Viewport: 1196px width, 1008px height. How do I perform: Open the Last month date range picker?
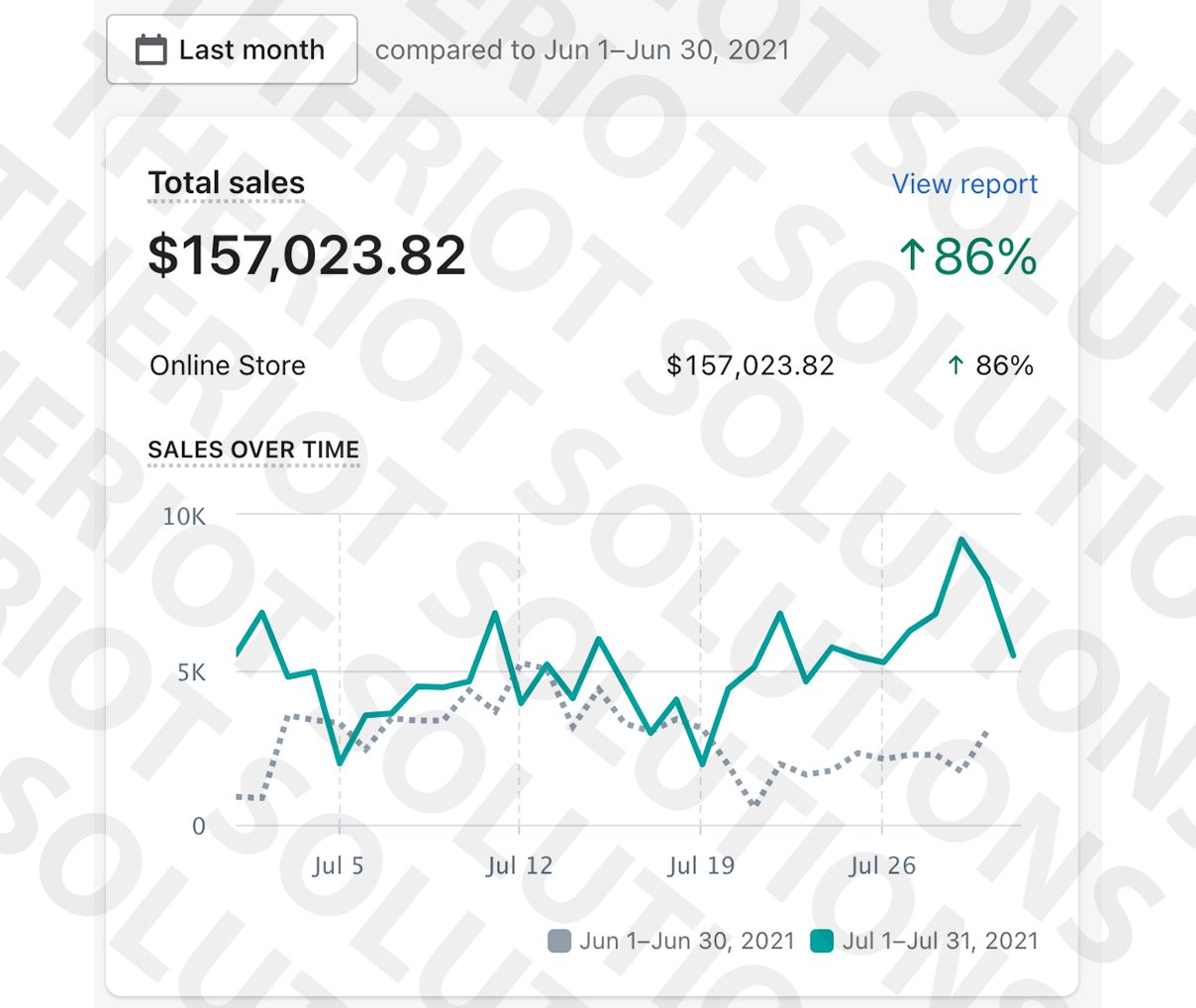point(232,50)
